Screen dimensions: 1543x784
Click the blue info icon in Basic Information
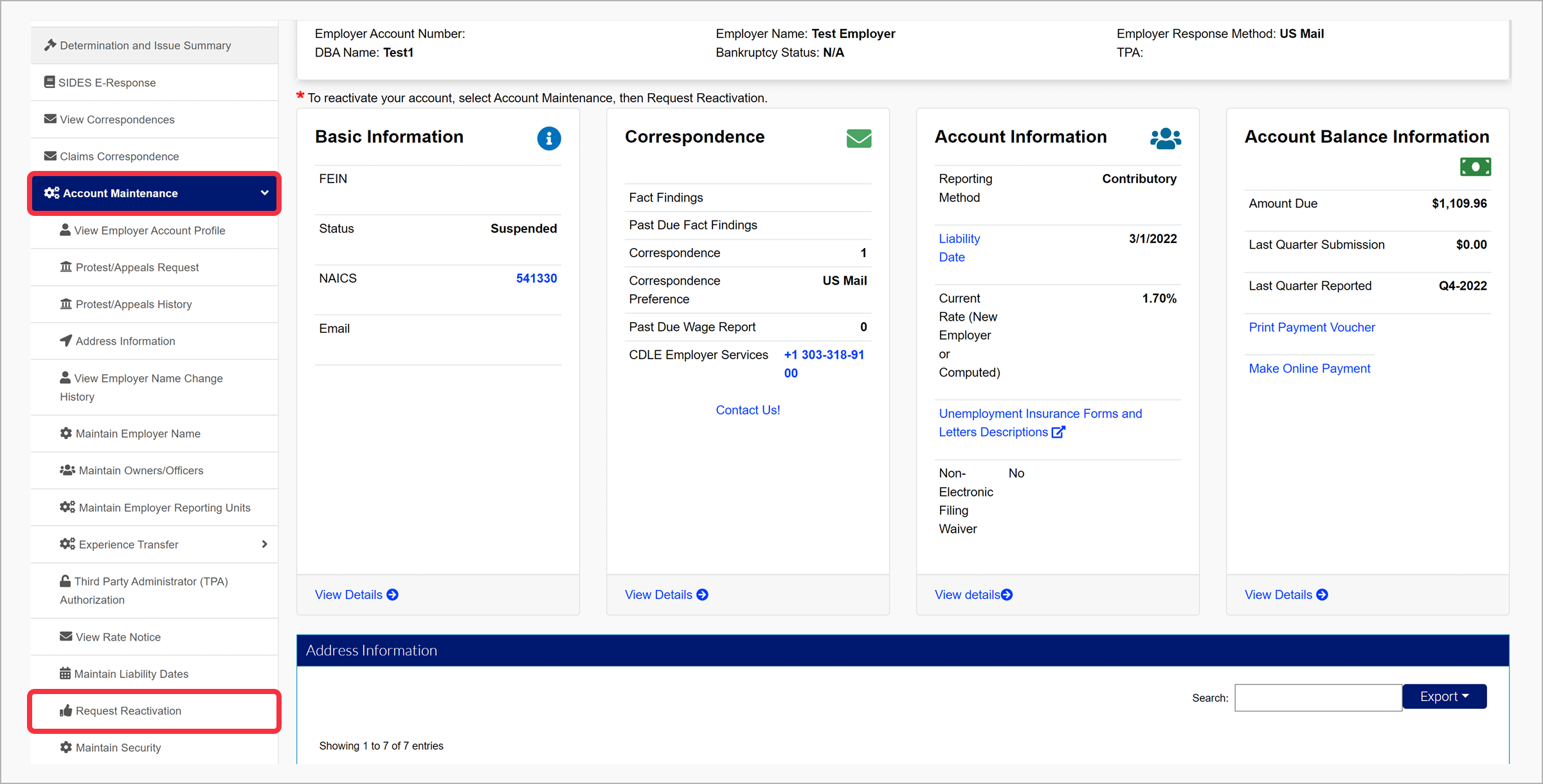(x=549, y=138)
